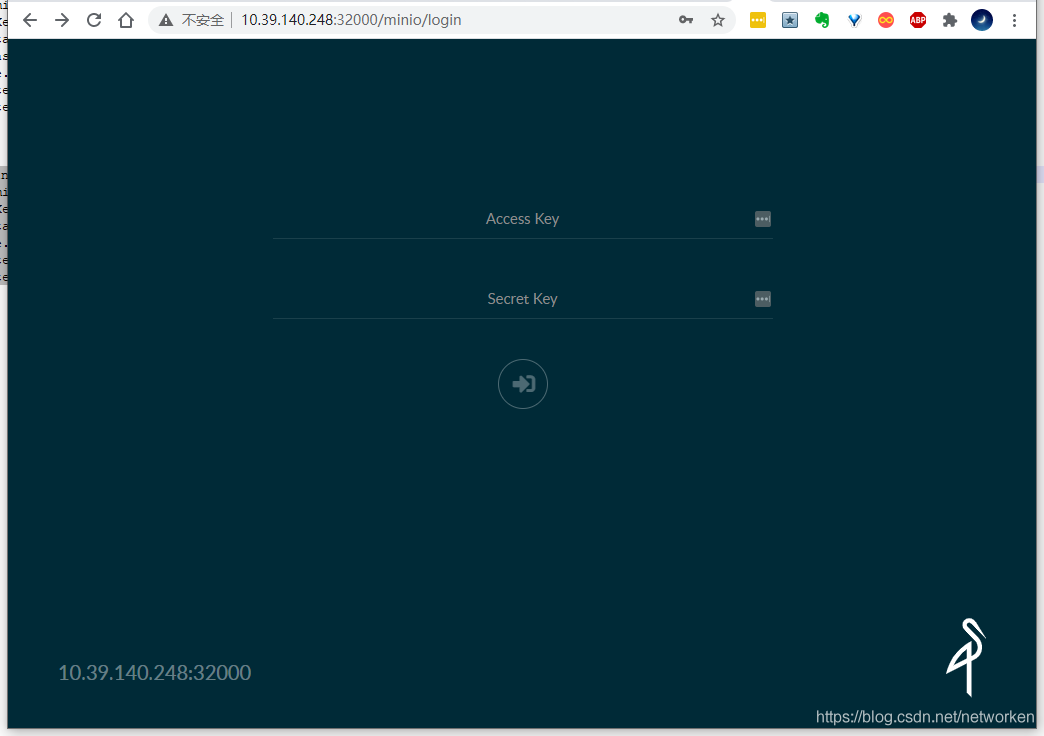Image resolution: width=1044 pixels, height=736 pixels.
Task: Open the blue star bookmark extension
Action: pyautogui.click(x=790, y=20)
